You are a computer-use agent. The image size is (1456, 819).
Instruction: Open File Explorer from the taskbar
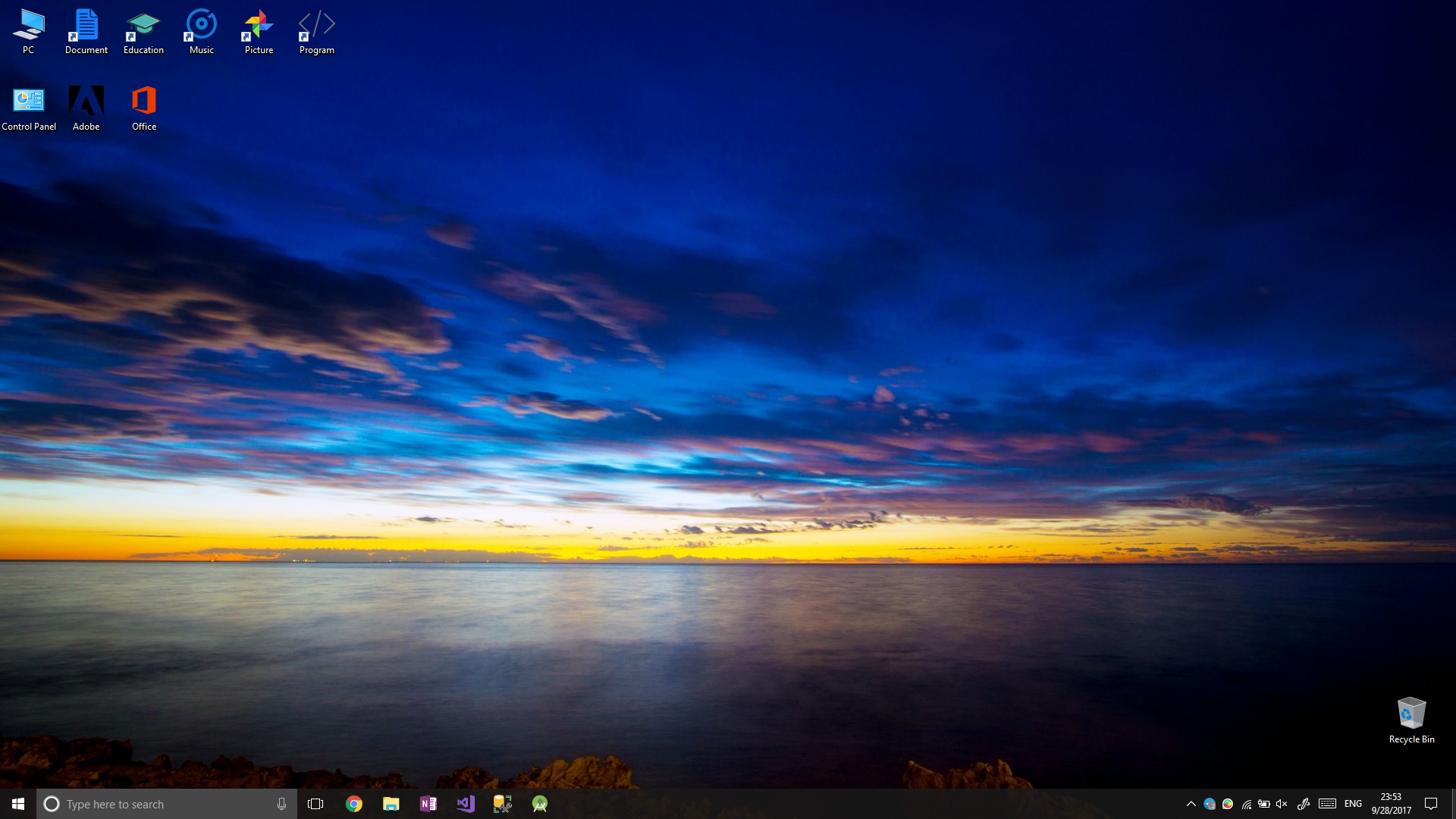(391, 804)
